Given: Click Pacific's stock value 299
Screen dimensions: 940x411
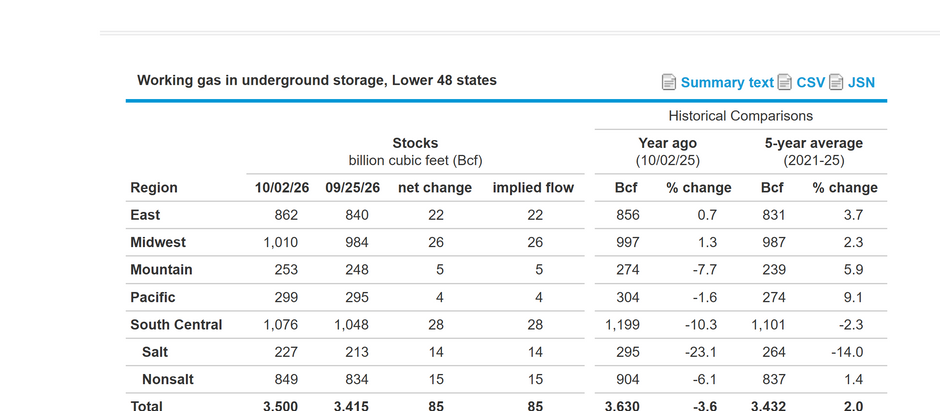Looking at the screenshot, I should pos(286,298).
